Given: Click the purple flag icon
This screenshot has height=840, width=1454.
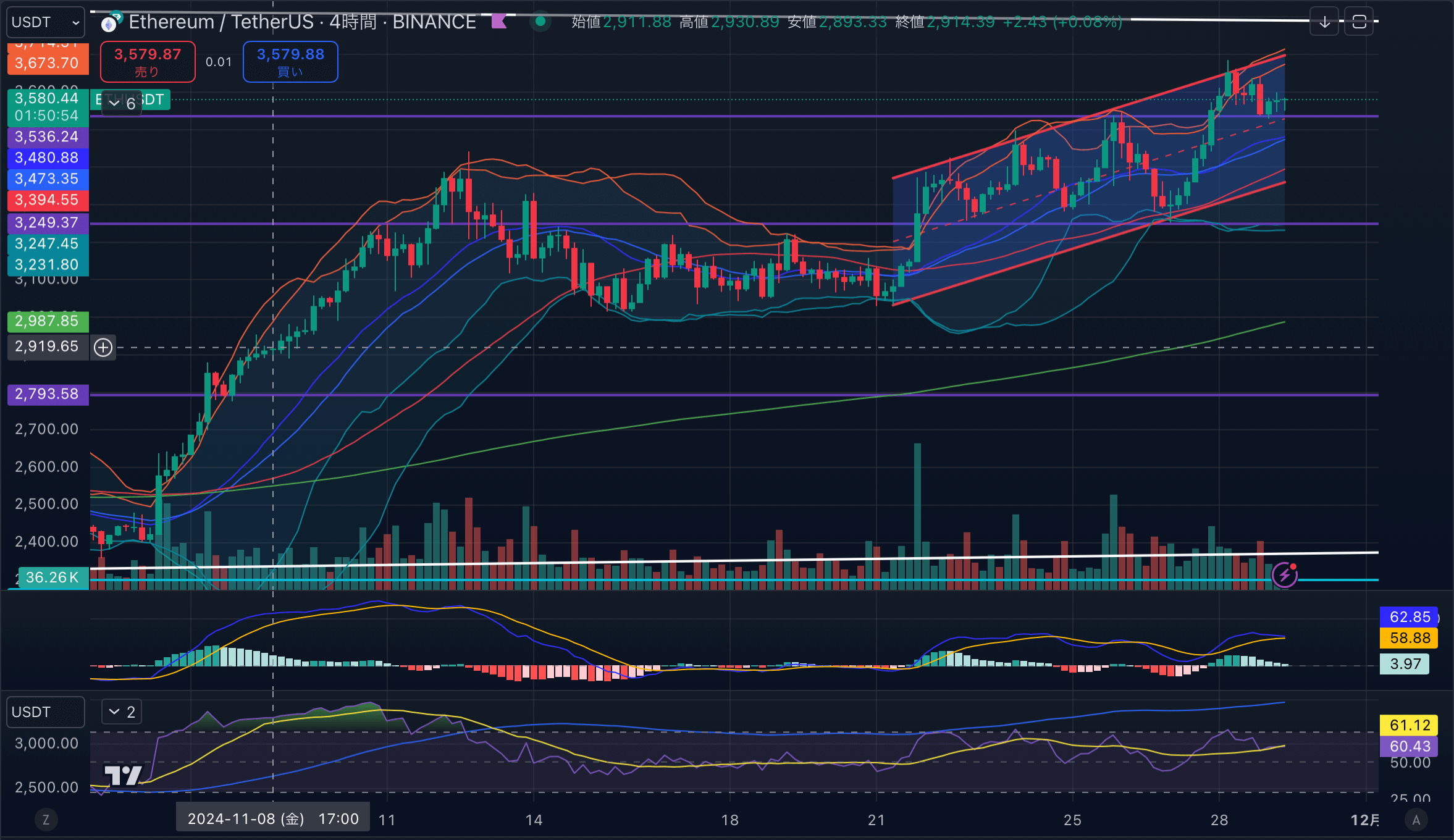Looking at the screenshot, I should point(499,22).
